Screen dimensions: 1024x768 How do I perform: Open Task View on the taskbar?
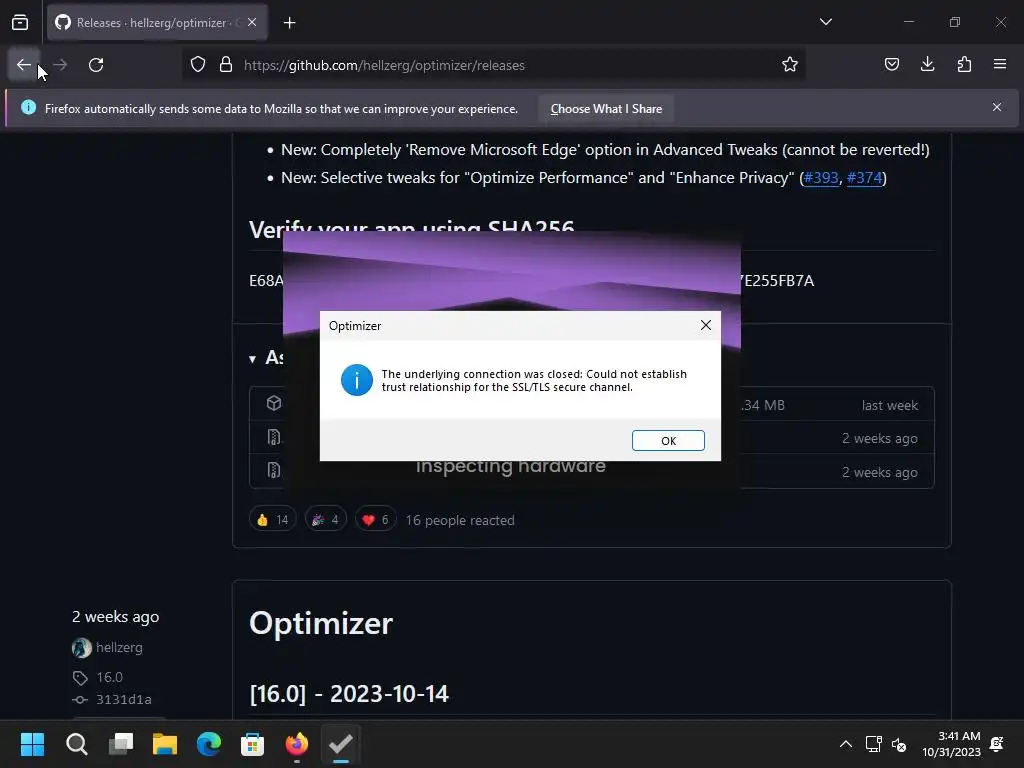point(121,744)
